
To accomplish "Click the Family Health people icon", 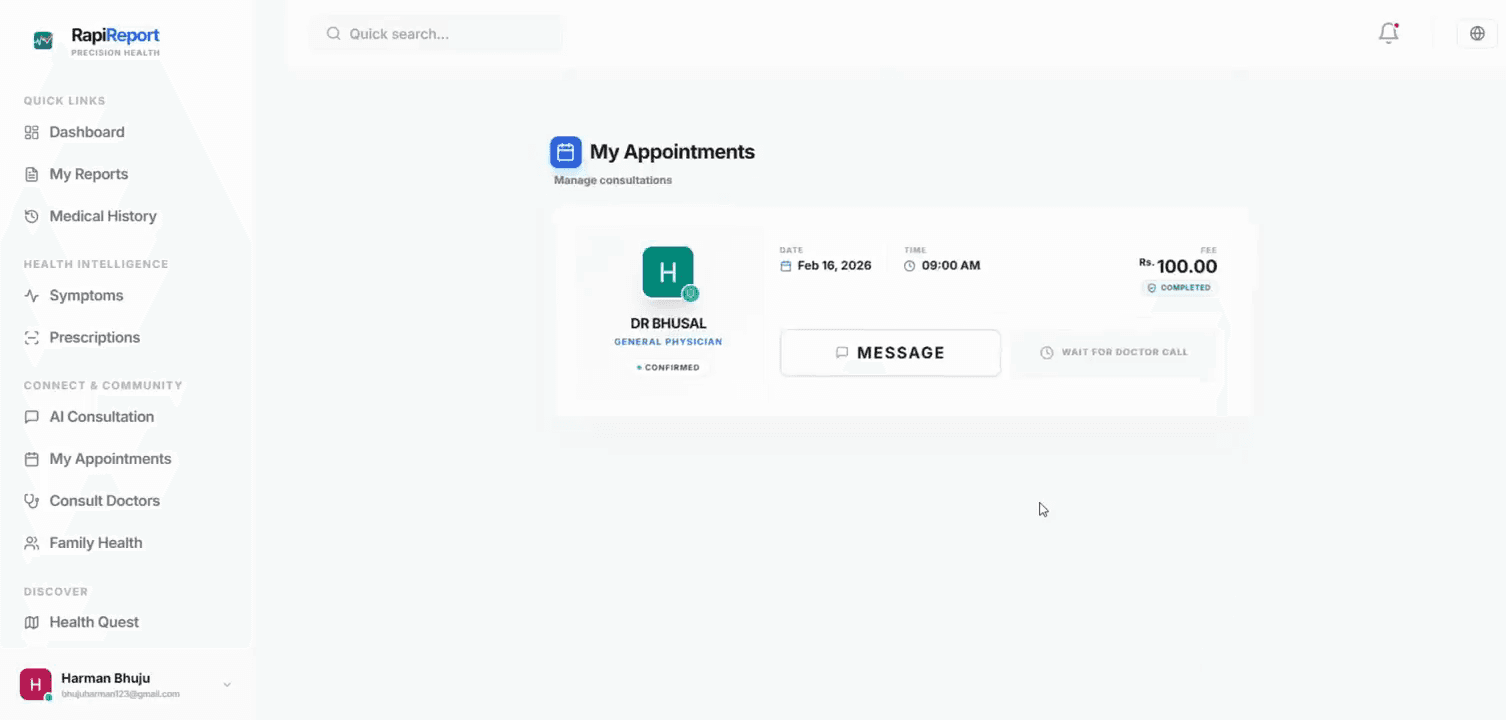I will (x=32, y=543).
